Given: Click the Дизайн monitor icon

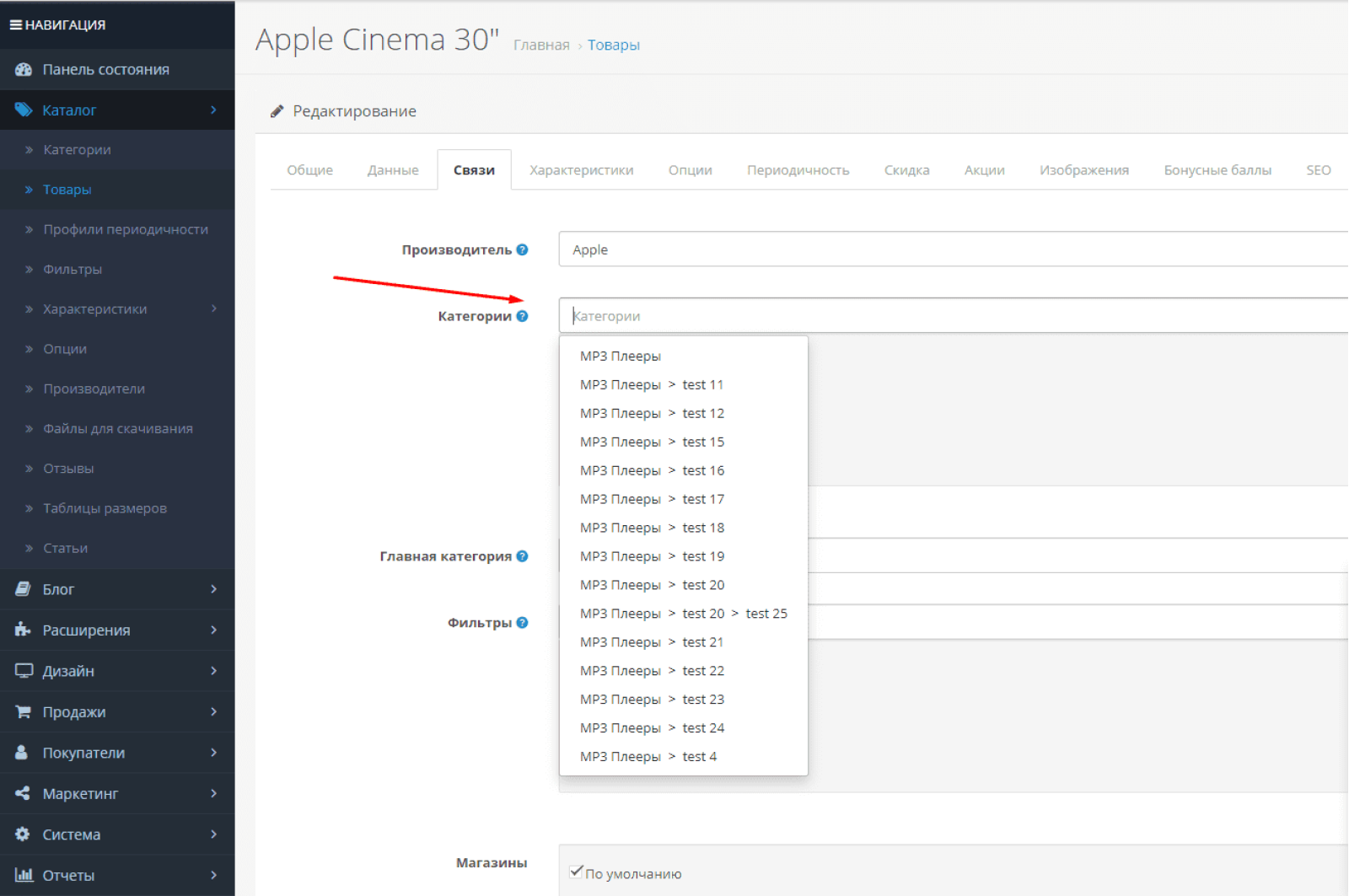Looking at the screenshot, I should 24,671.
